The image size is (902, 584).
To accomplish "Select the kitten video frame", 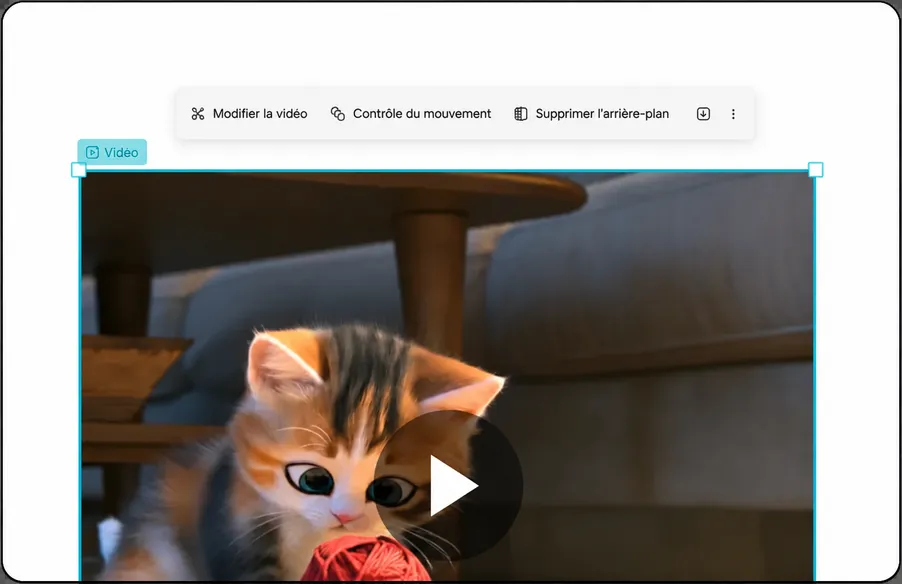I will point(447,376).
